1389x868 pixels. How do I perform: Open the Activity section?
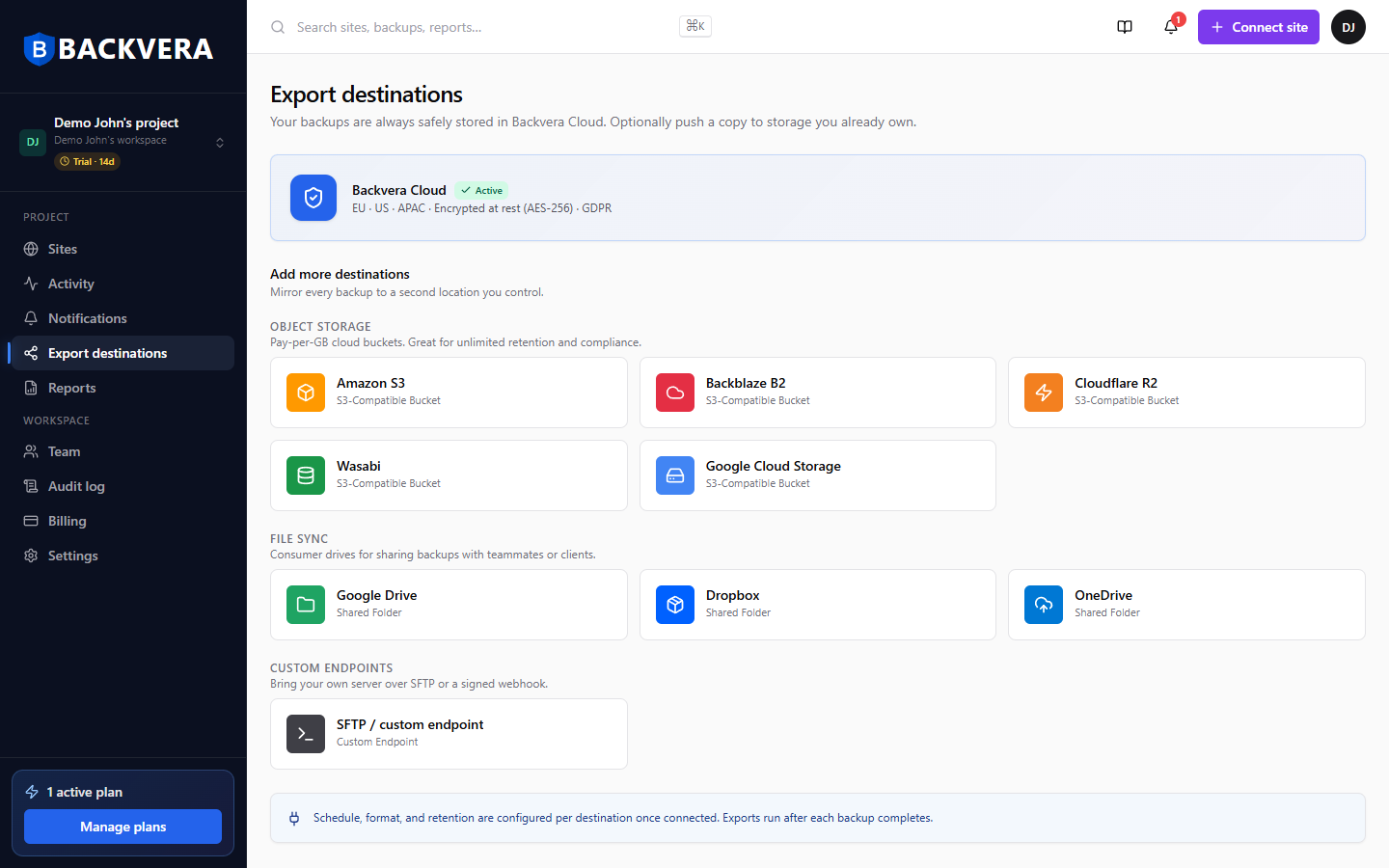123,284
